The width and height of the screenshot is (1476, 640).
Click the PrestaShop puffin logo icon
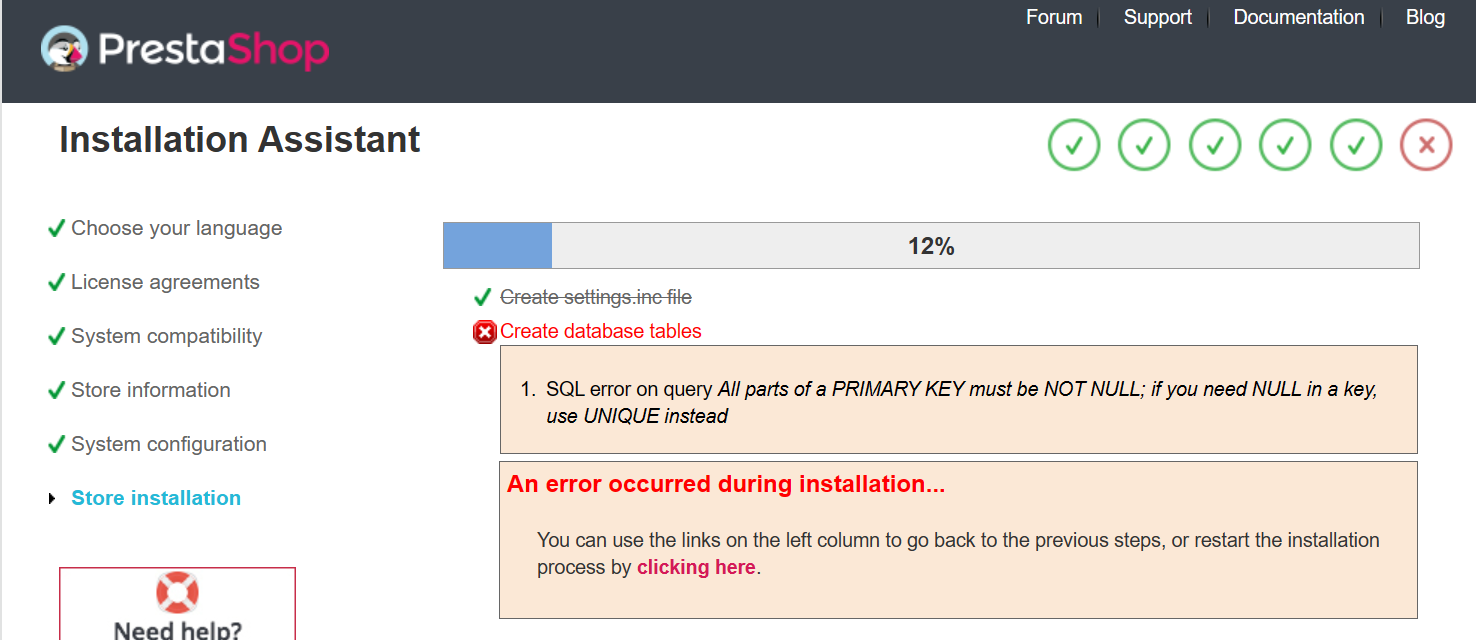point(64,48)
